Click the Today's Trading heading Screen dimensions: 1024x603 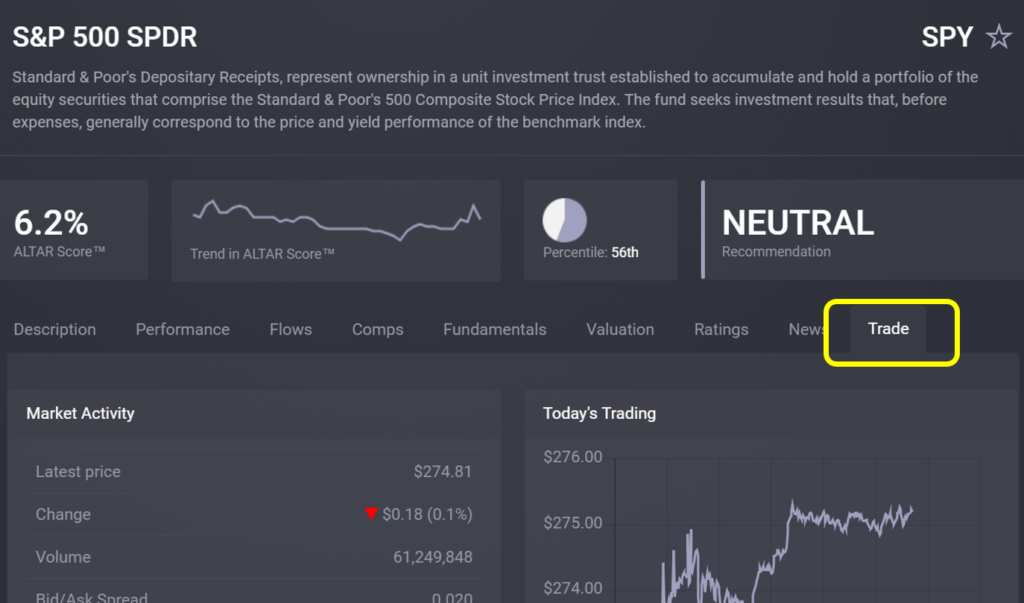(600, 413)
